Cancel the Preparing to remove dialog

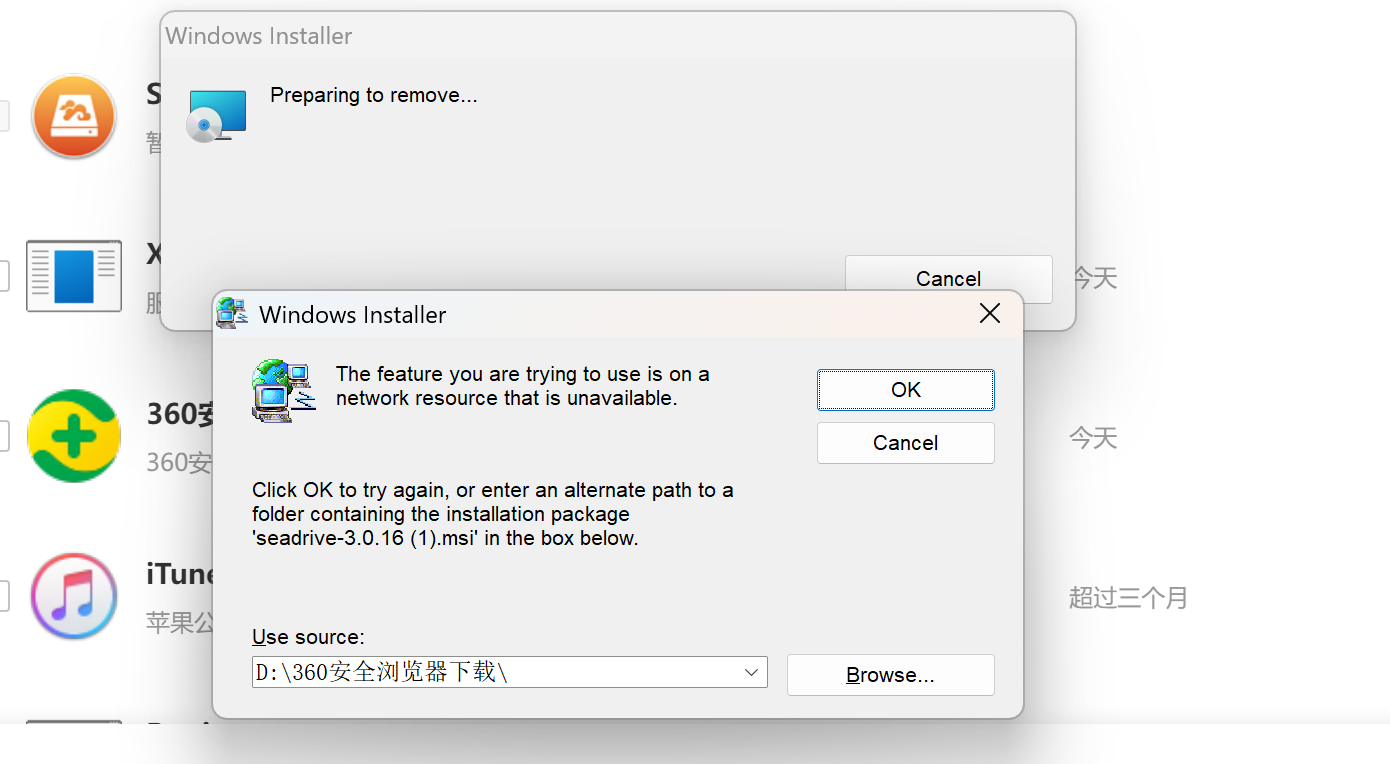click(948, 279)
